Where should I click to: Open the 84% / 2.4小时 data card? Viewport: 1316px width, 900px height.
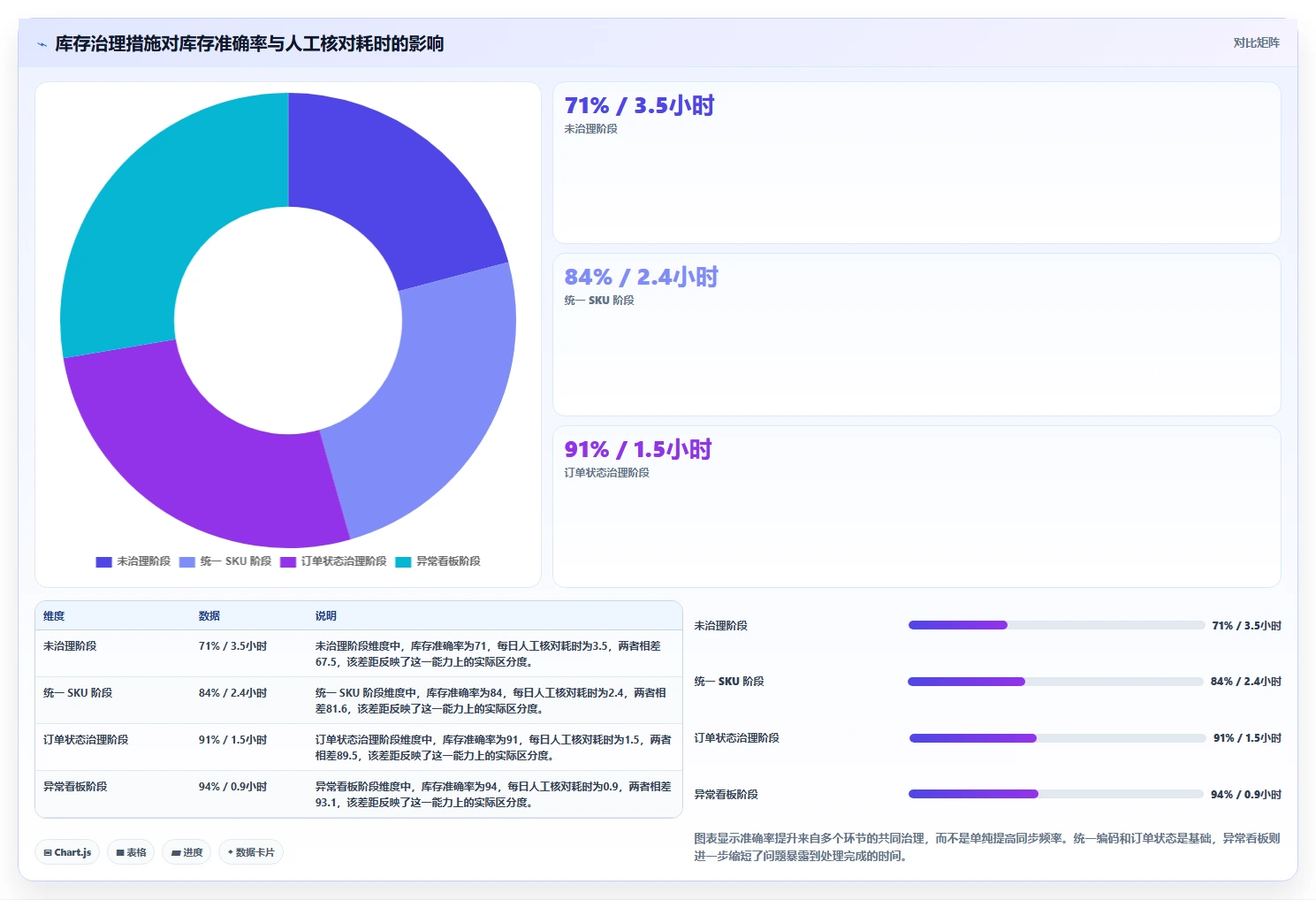pos(917,334)
